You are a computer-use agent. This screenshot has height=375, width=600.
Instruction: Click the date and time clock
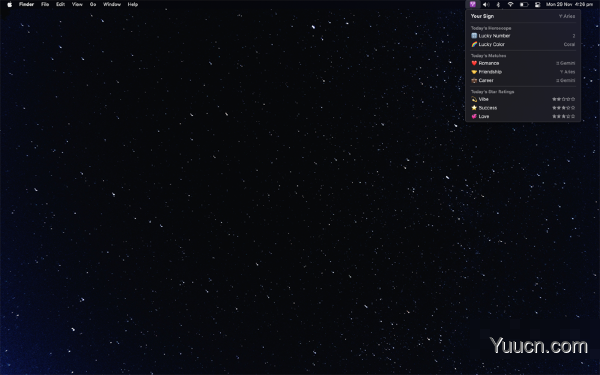pyautogui.click(x=569, y=5)
